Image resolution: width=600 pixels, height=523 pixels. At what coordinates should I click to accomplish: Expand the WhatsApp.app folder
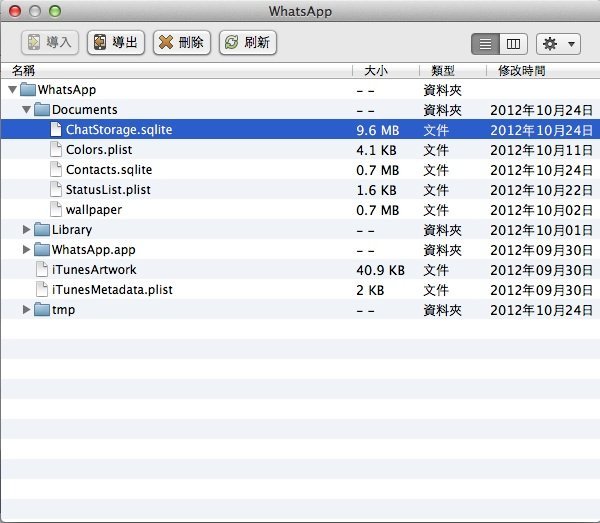(27, 250)
